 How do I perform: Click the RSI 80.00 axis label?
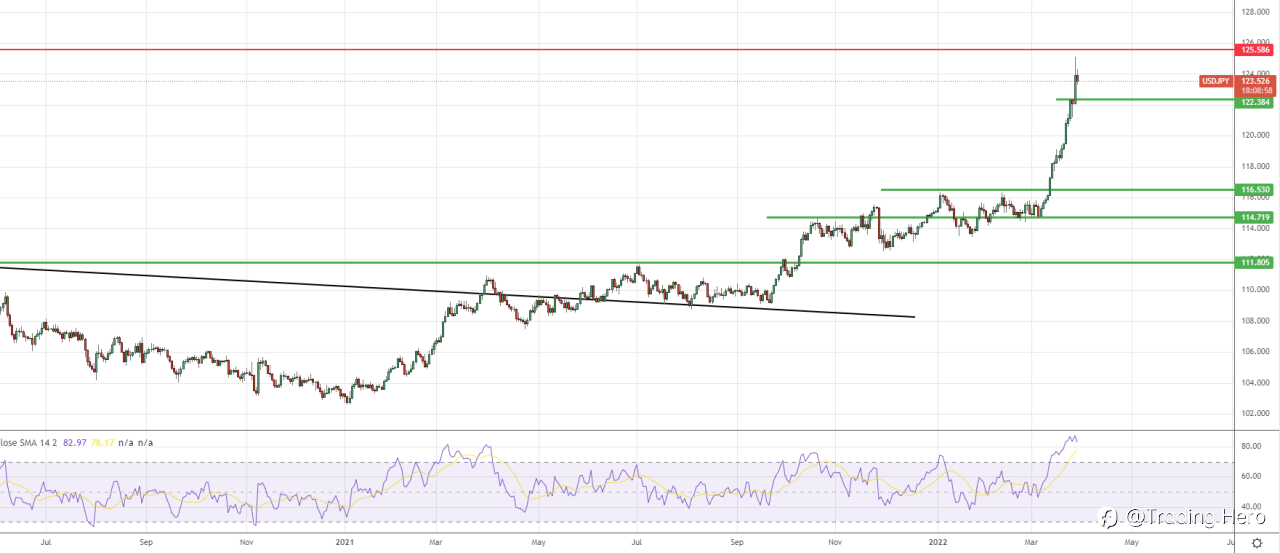tap(1253, 447)
